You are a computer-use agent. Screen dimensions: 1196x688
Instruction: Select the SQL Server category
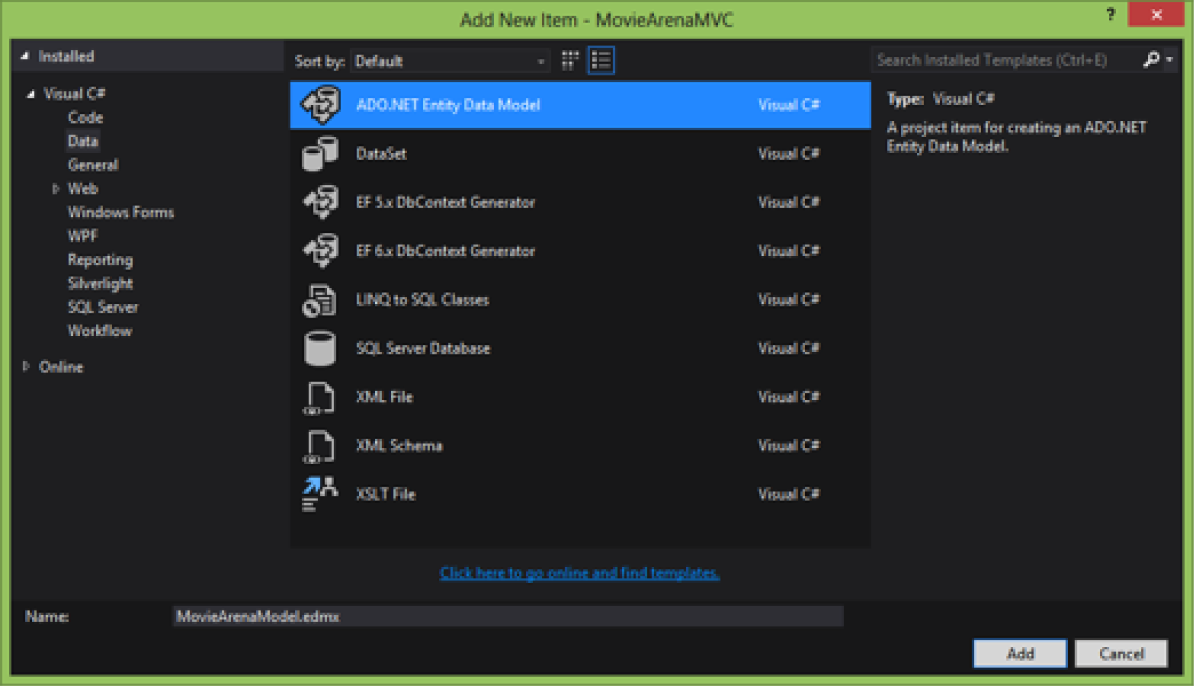[103, 307]
